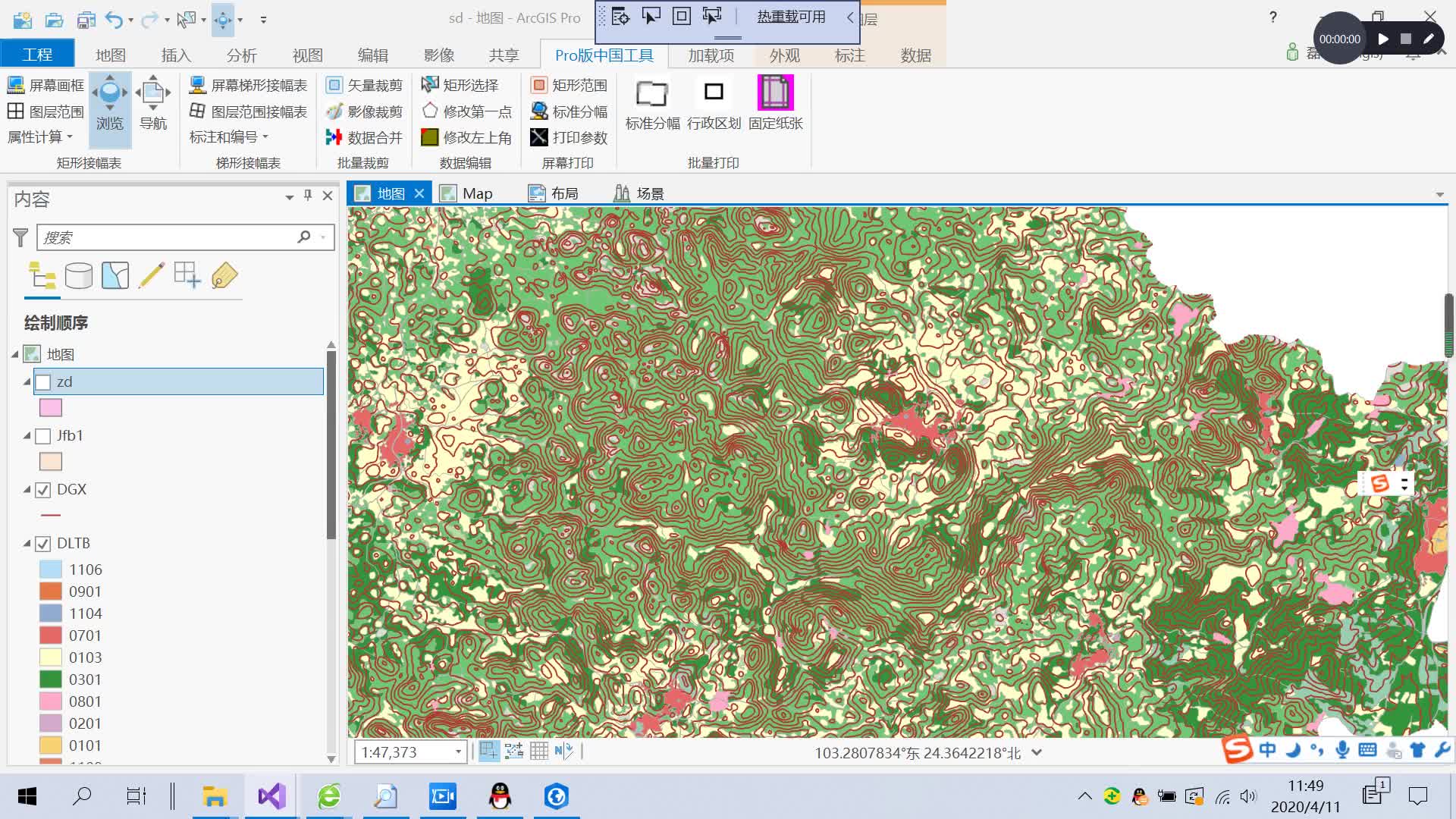Toggle the 地图 map frame visibility
1456x819 pixels.
point(32,354)
